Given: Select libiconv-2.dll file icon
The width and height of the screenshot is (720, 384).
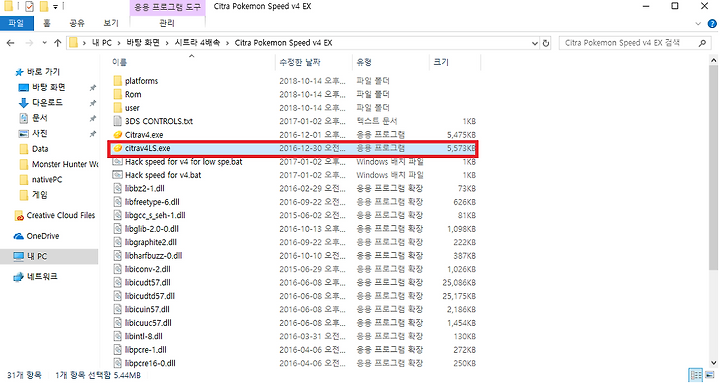Looking at the screenshot, I should coord(118,269).
